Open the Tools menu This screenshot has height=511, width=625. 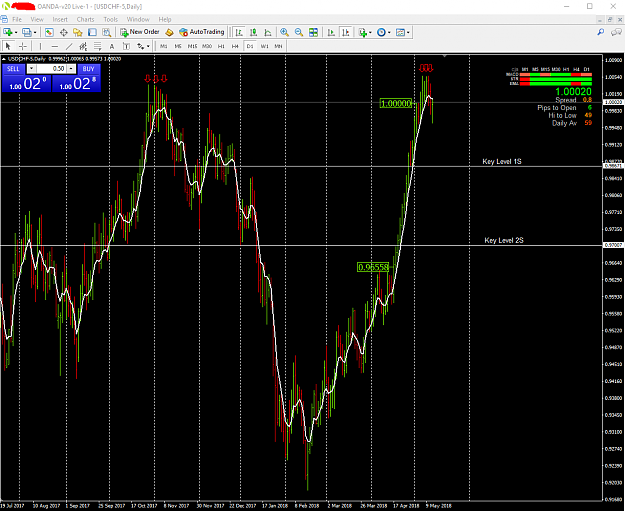pos(110,19)
